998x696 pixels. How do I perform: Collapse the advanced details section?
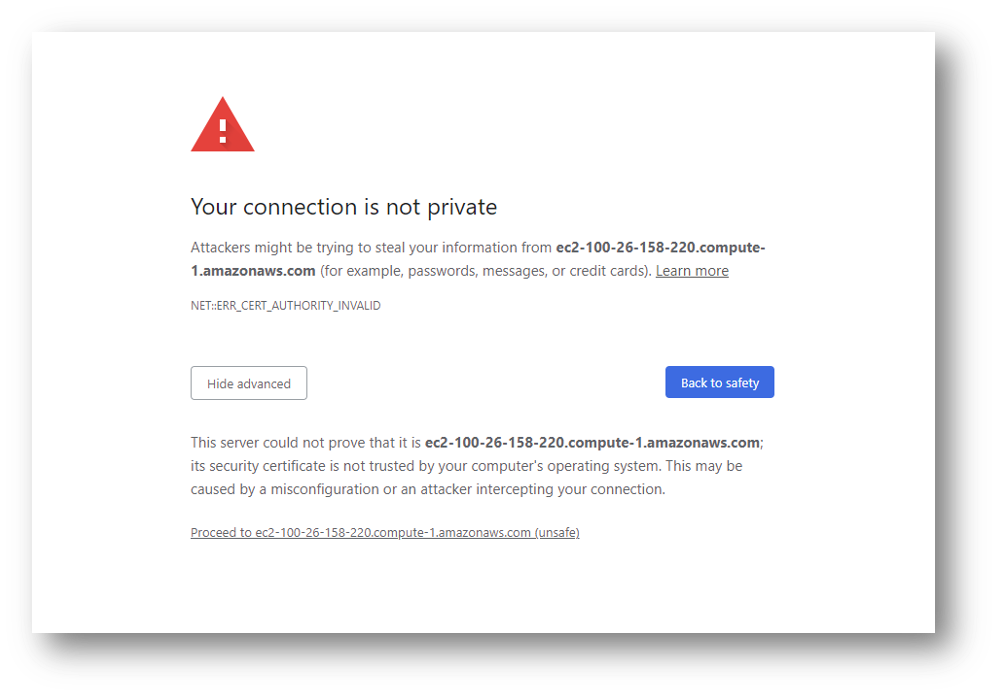248,383
